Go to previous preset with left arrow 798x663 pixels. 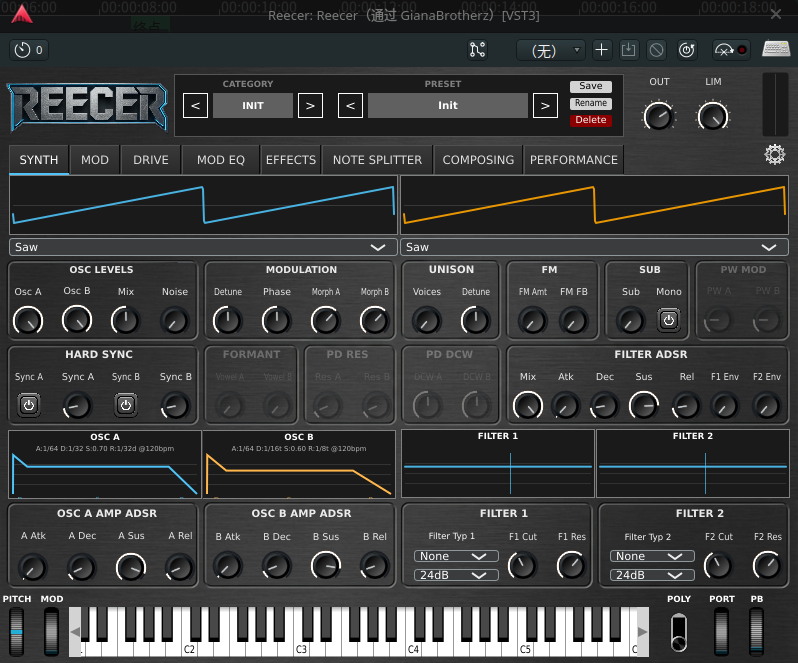[x=351, y=105]
